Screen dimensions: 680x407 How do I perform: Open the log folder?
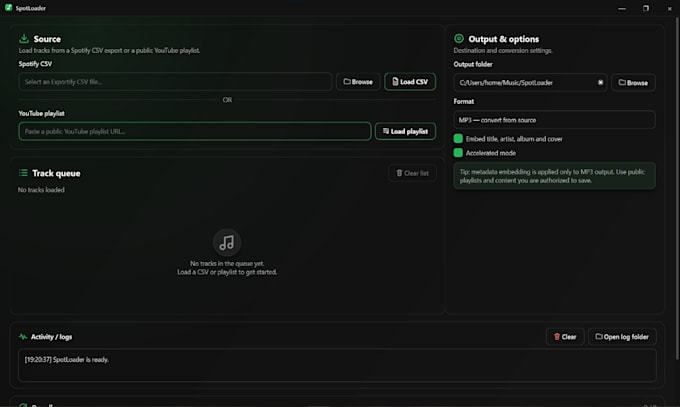pyautogui.click(x=622, y=337)
